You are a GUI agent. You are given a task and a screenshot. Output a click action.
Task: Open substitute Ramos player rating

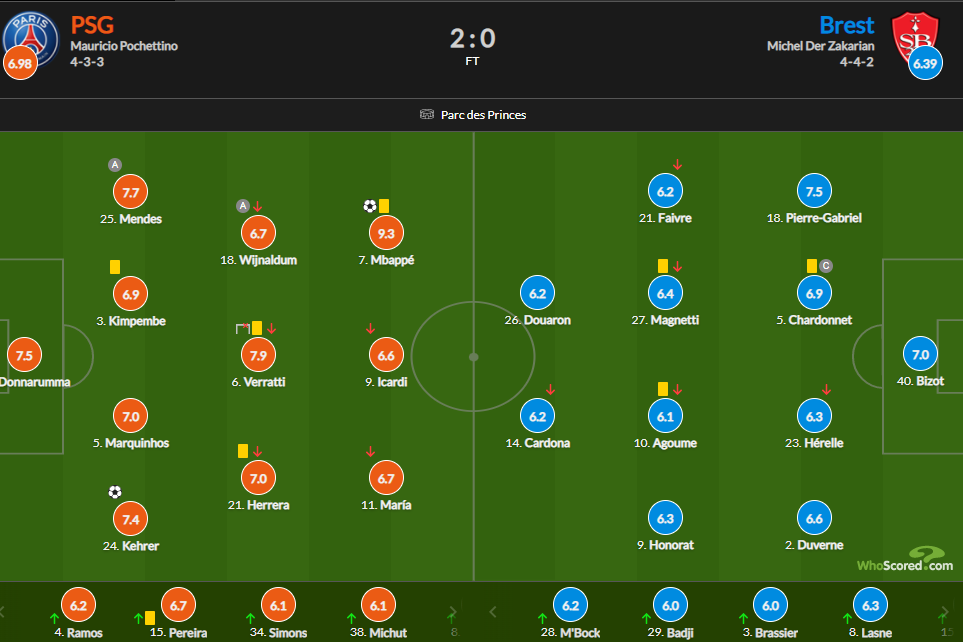(79, 606)
